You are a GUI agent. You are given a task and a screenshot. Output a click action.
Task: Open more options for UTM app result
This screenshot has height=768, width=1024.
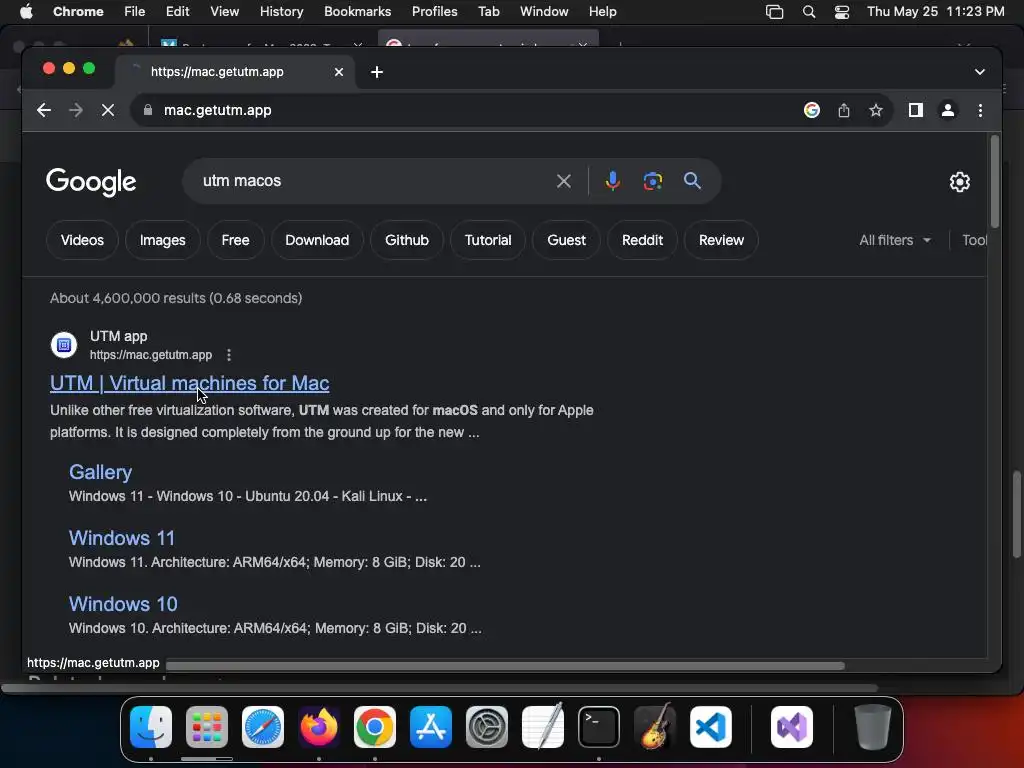coord(229,355)
